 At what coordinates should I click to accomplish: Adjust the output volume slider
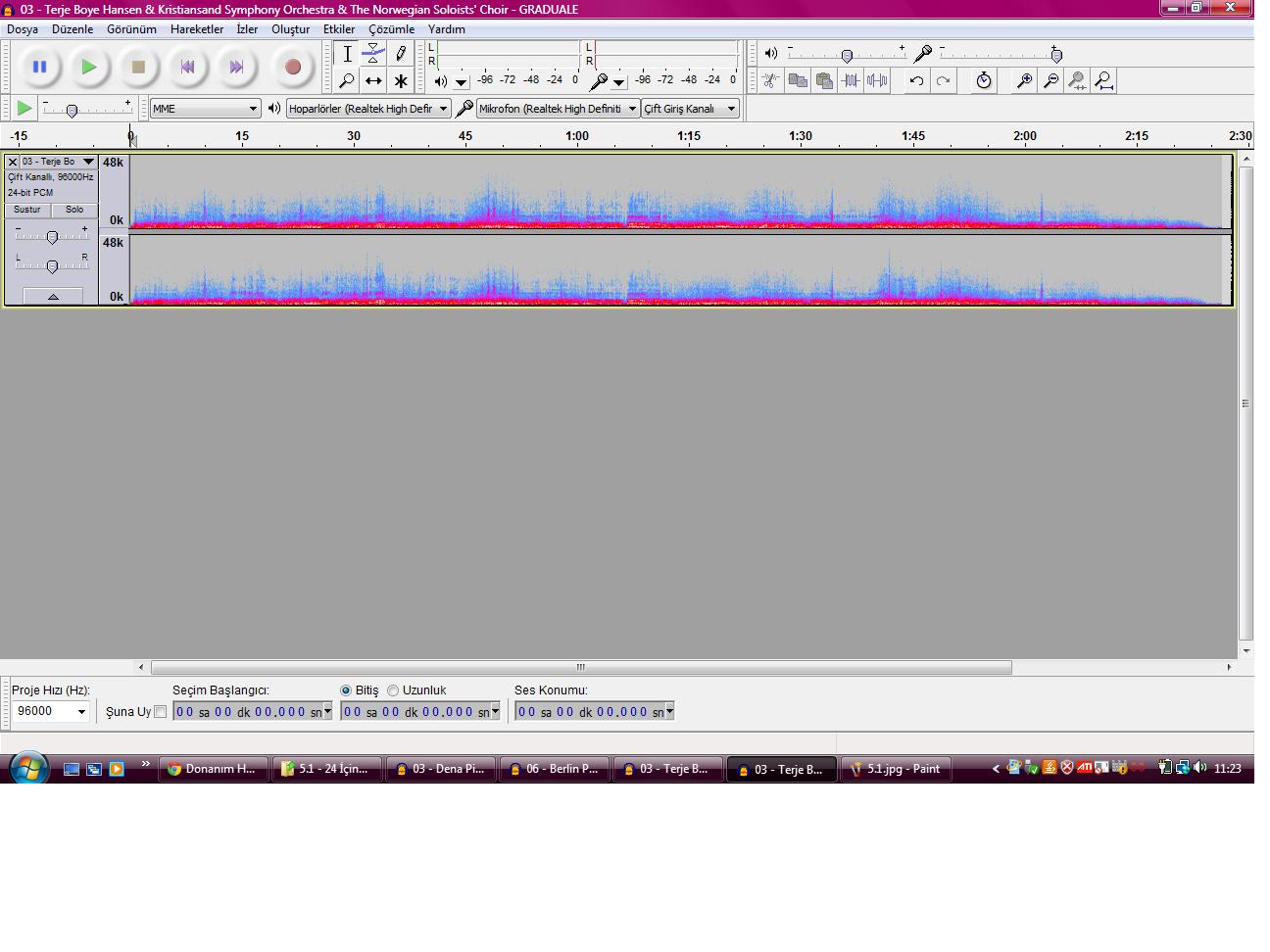point(848,54)
